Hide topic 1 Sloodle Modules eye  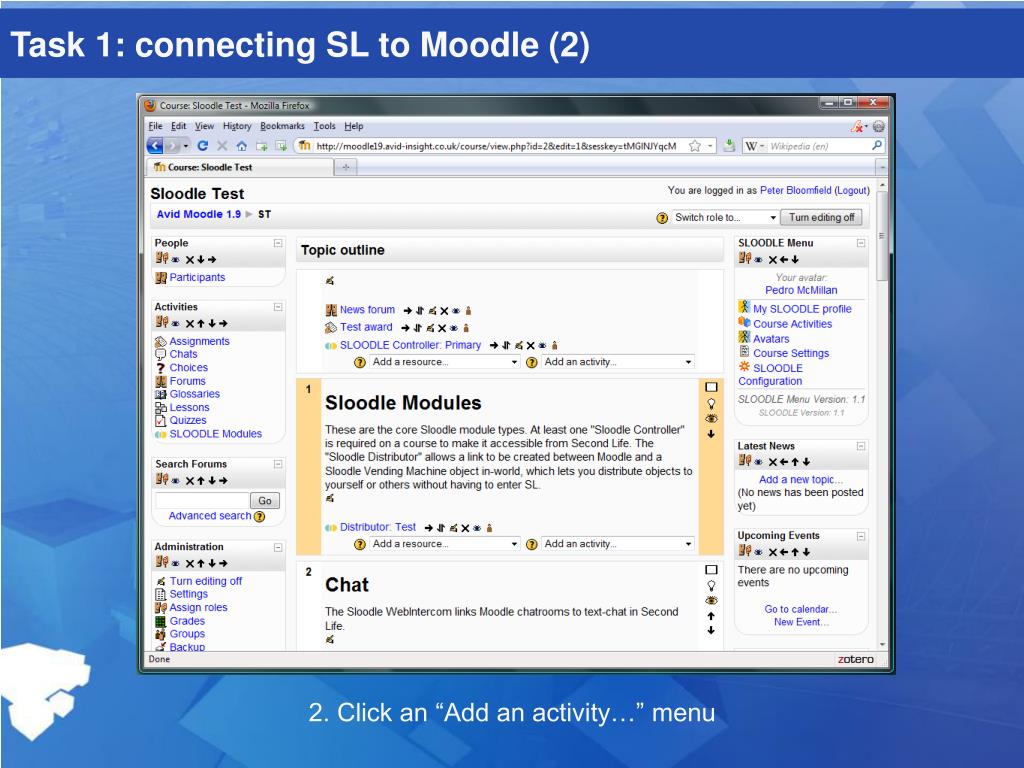tap(711, 419)
